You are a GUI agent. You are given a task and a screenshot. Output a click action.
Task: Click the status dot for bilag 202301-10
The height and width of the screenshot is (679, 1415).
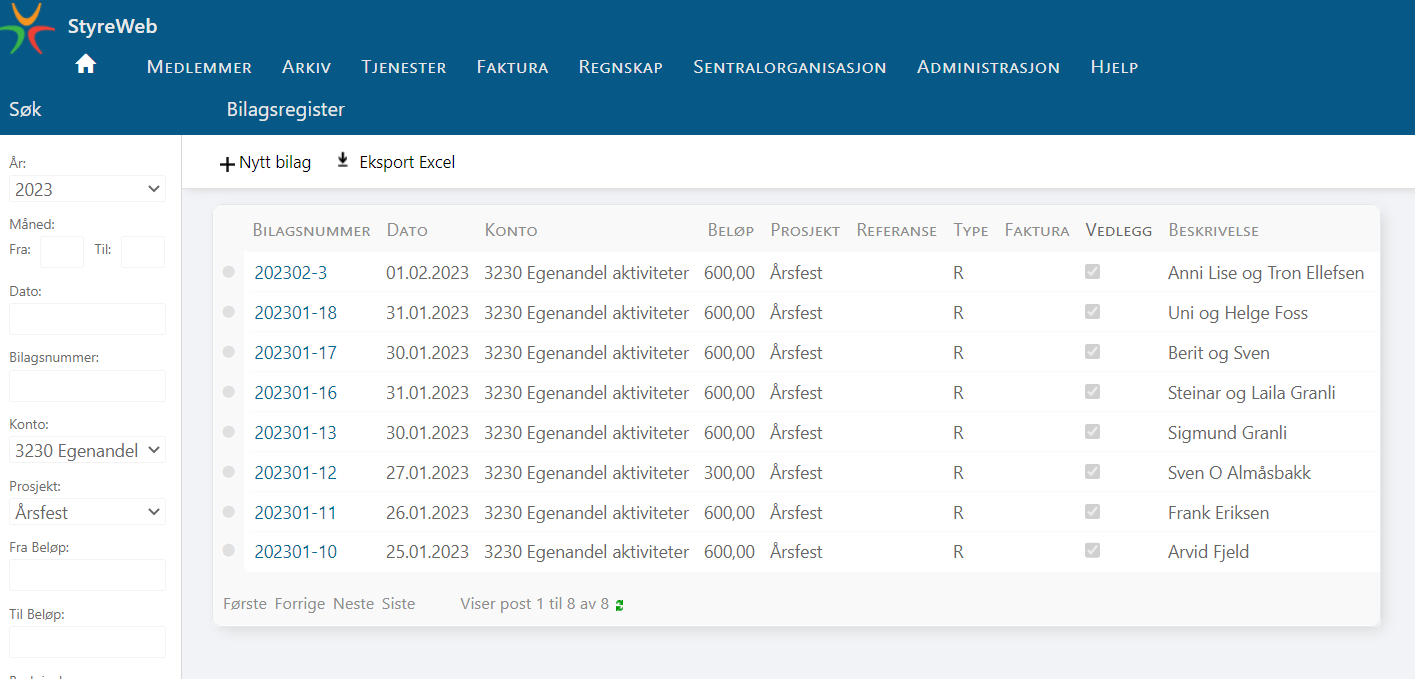click(x=229, y=551)
